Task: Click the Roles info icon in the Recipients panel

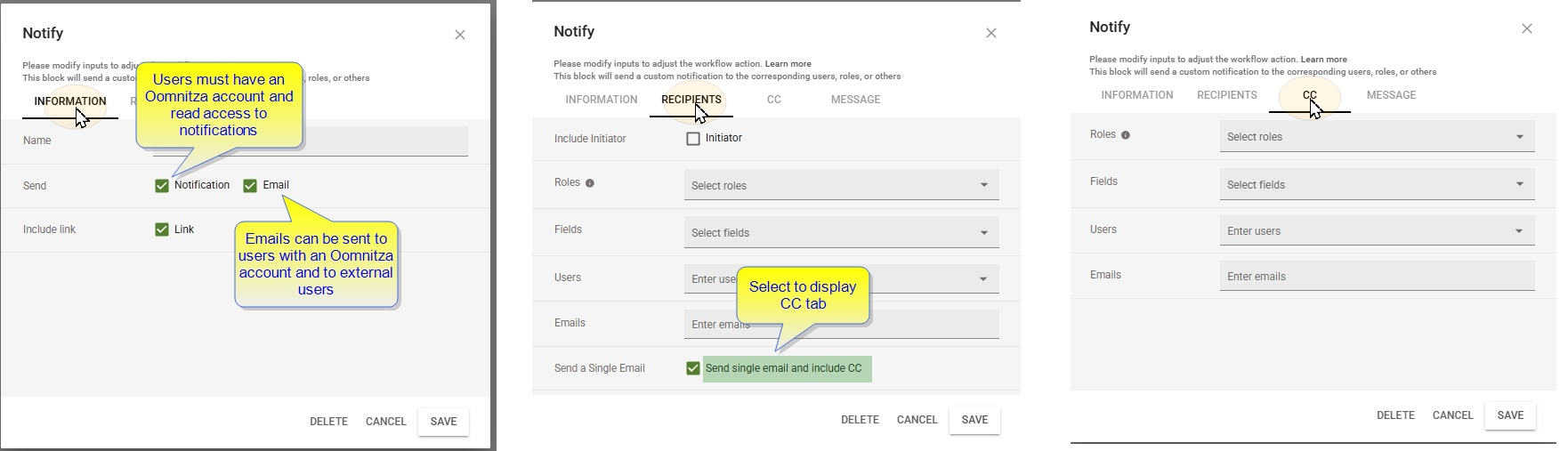Action: (x=590, y=183)
